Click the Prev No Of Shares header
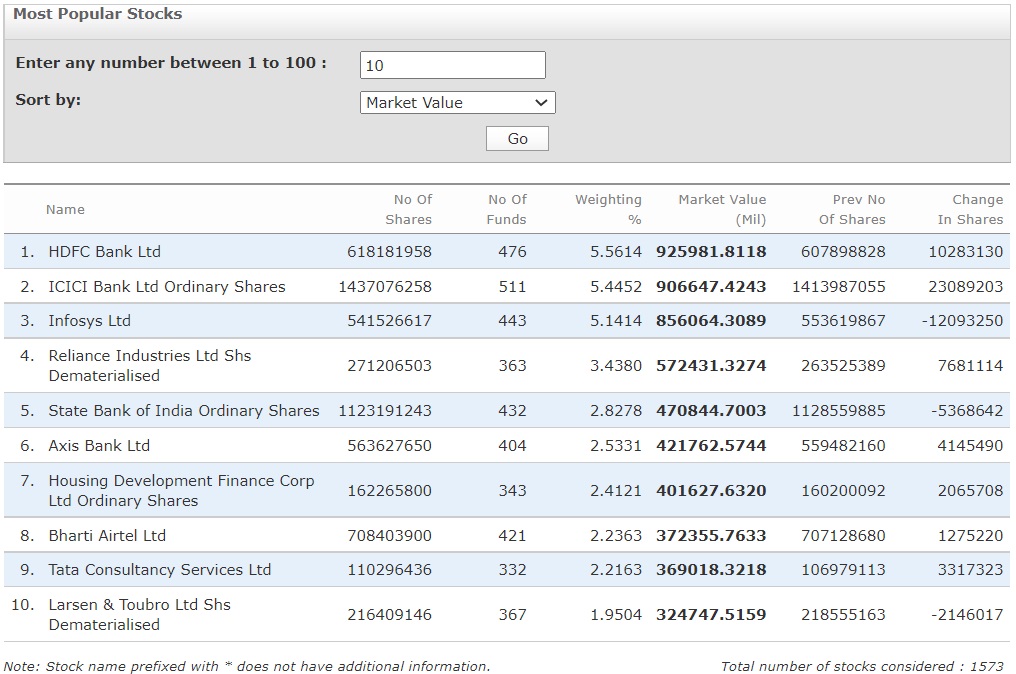This screenshot has height=674, width=1016. (x=852, y=210)
